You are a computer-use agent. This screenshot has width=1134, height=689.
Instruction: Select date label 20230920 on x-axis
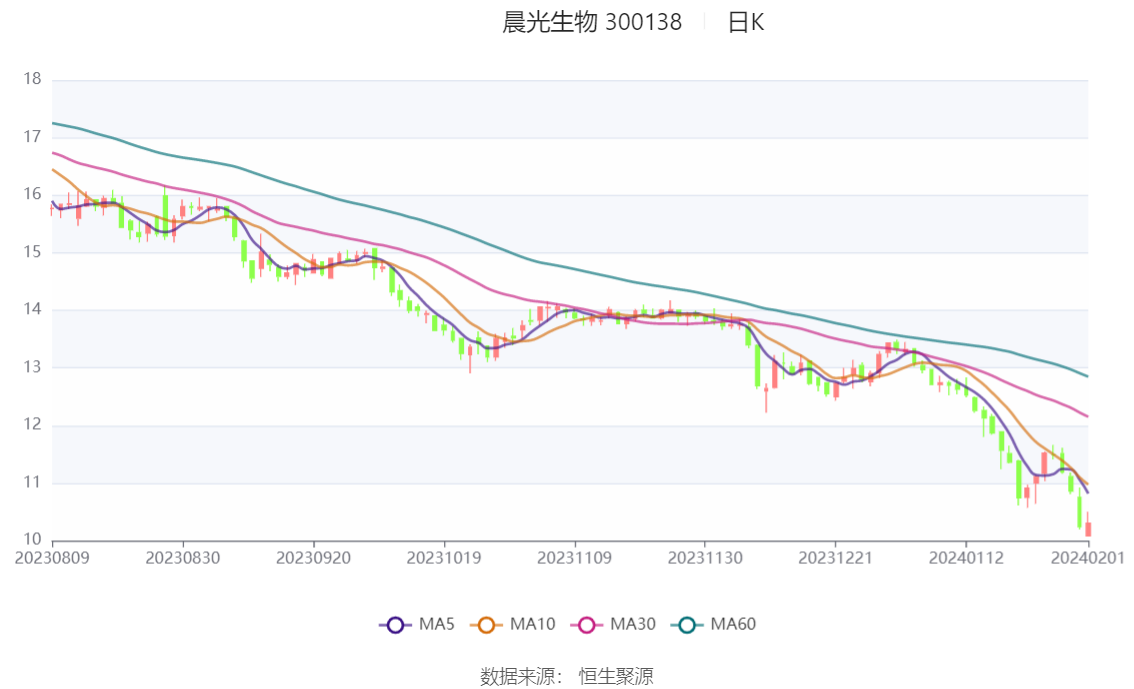click(x=313, y=558)
